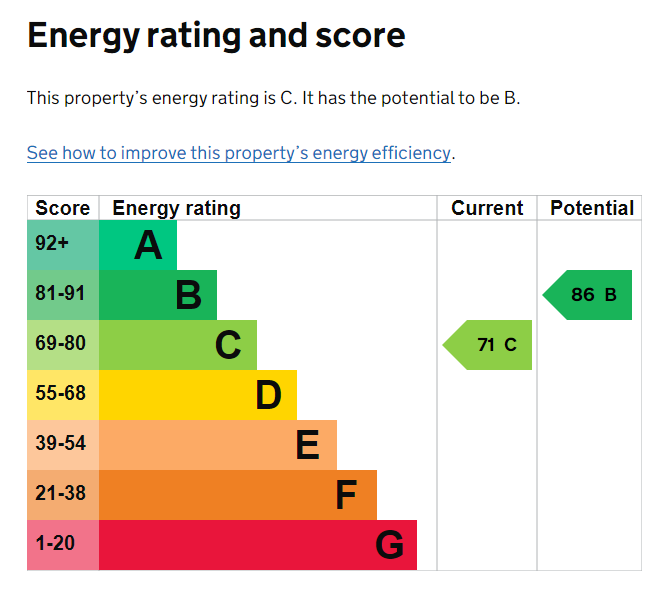Click the green A rating bar

(138, 245)
